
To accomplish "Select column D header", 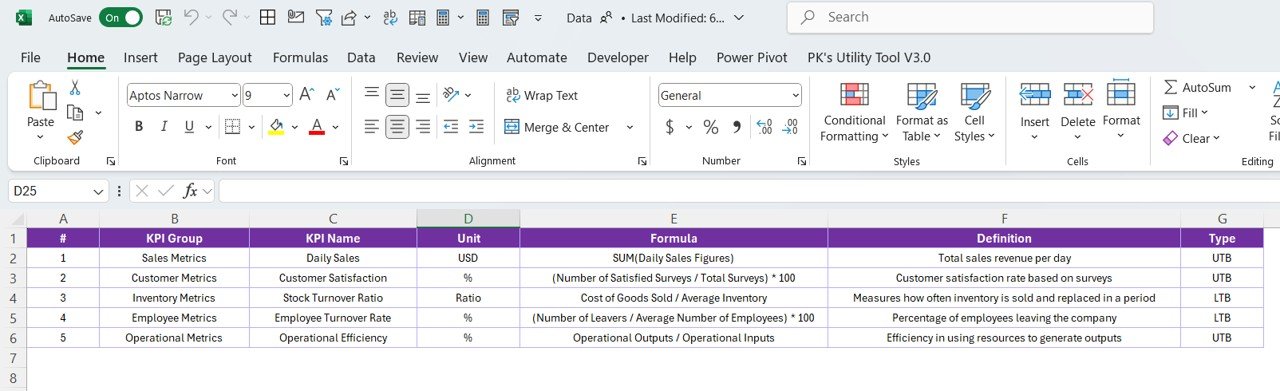I will [x=468, y=218].
